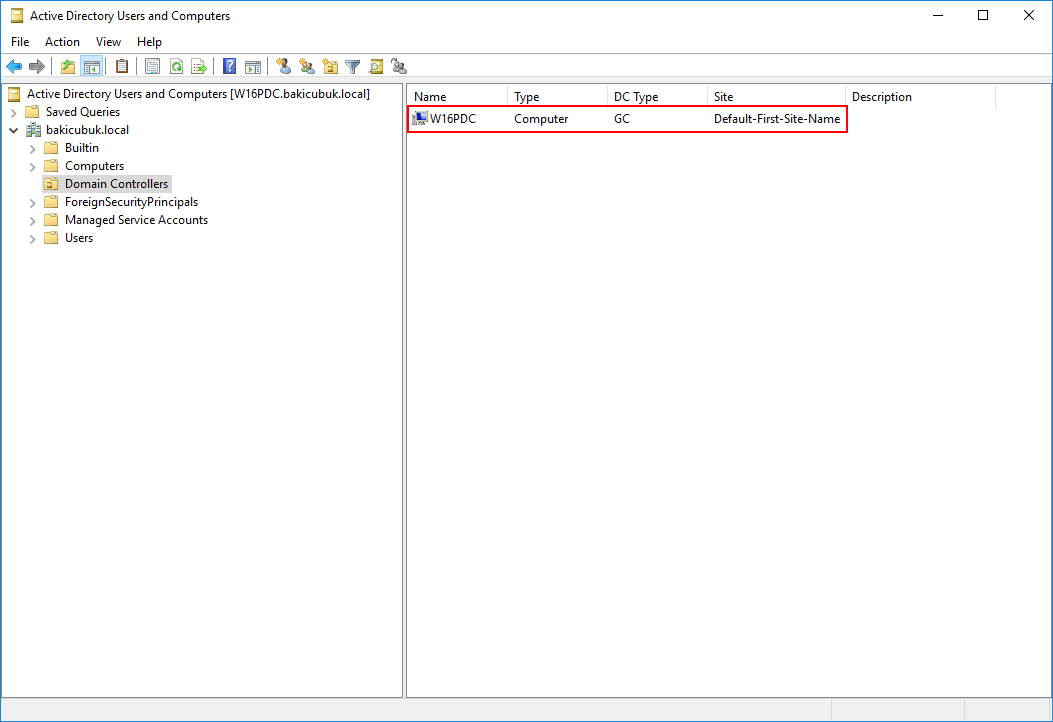Click Add to group toolbar icon
1053x722 pixels.
(399, 66)
